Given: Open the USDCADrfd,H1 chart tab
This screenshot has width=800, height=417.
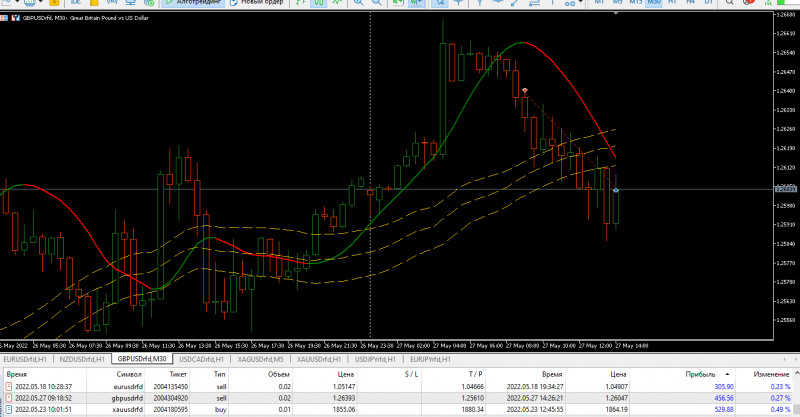Looking at the screenshot, I should (x=202, y=359).
